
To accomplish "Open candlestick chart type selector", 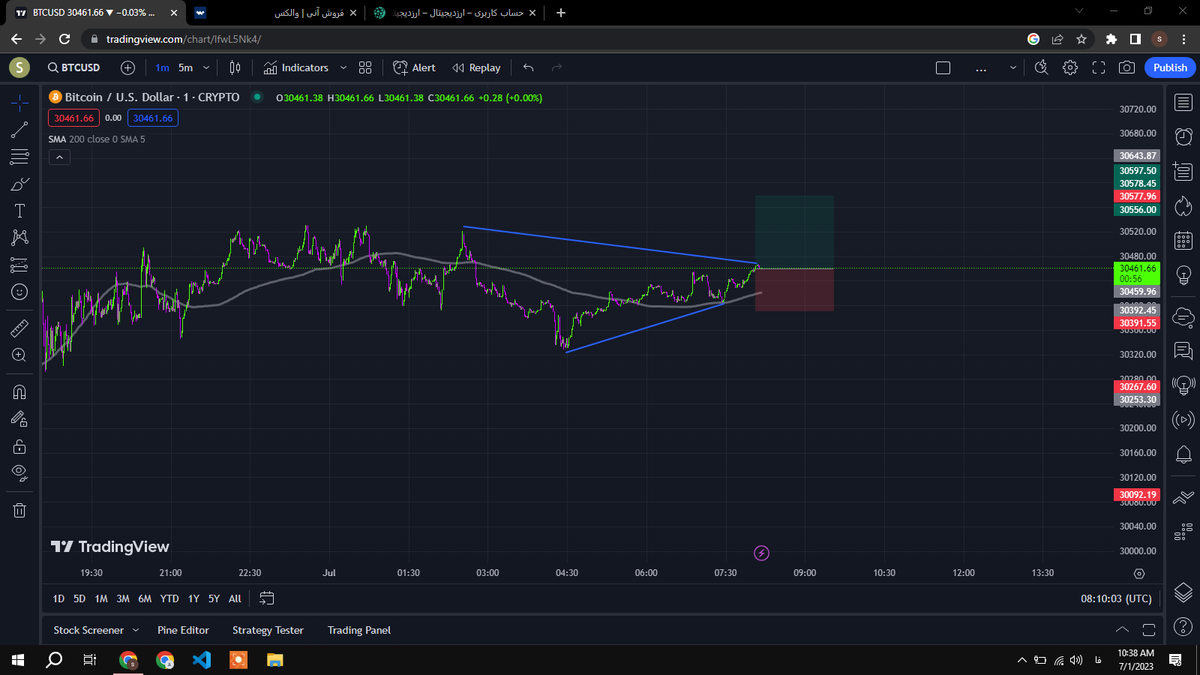I will point(235,68).
